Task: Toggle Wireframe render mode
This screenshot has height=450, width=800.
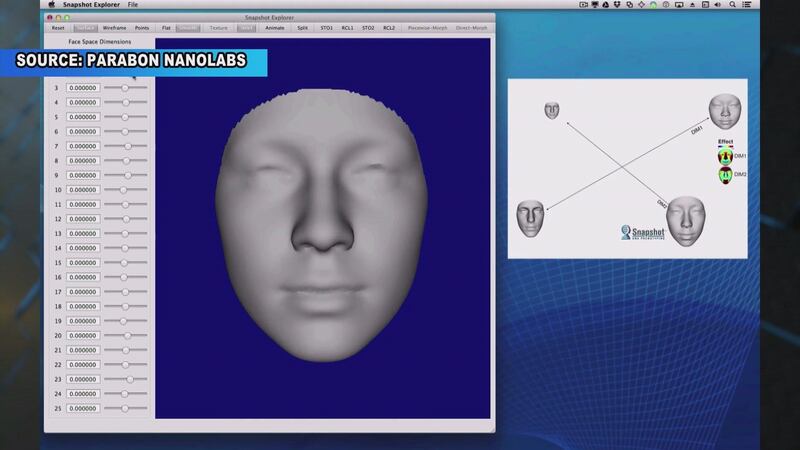Action: (115, 28)
